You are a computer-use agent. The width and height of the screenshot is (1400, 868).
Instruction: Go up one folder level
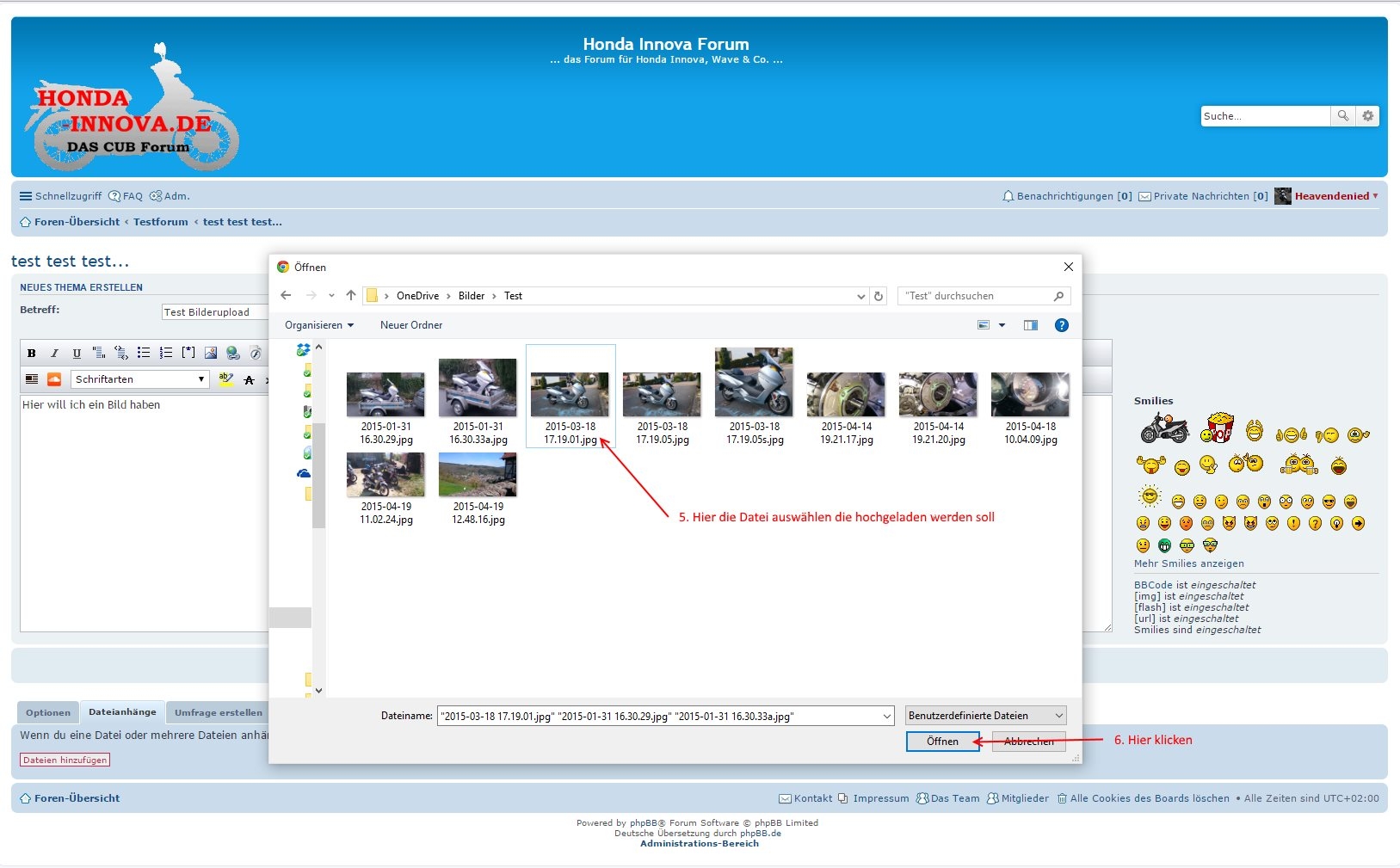coord(351,296)
